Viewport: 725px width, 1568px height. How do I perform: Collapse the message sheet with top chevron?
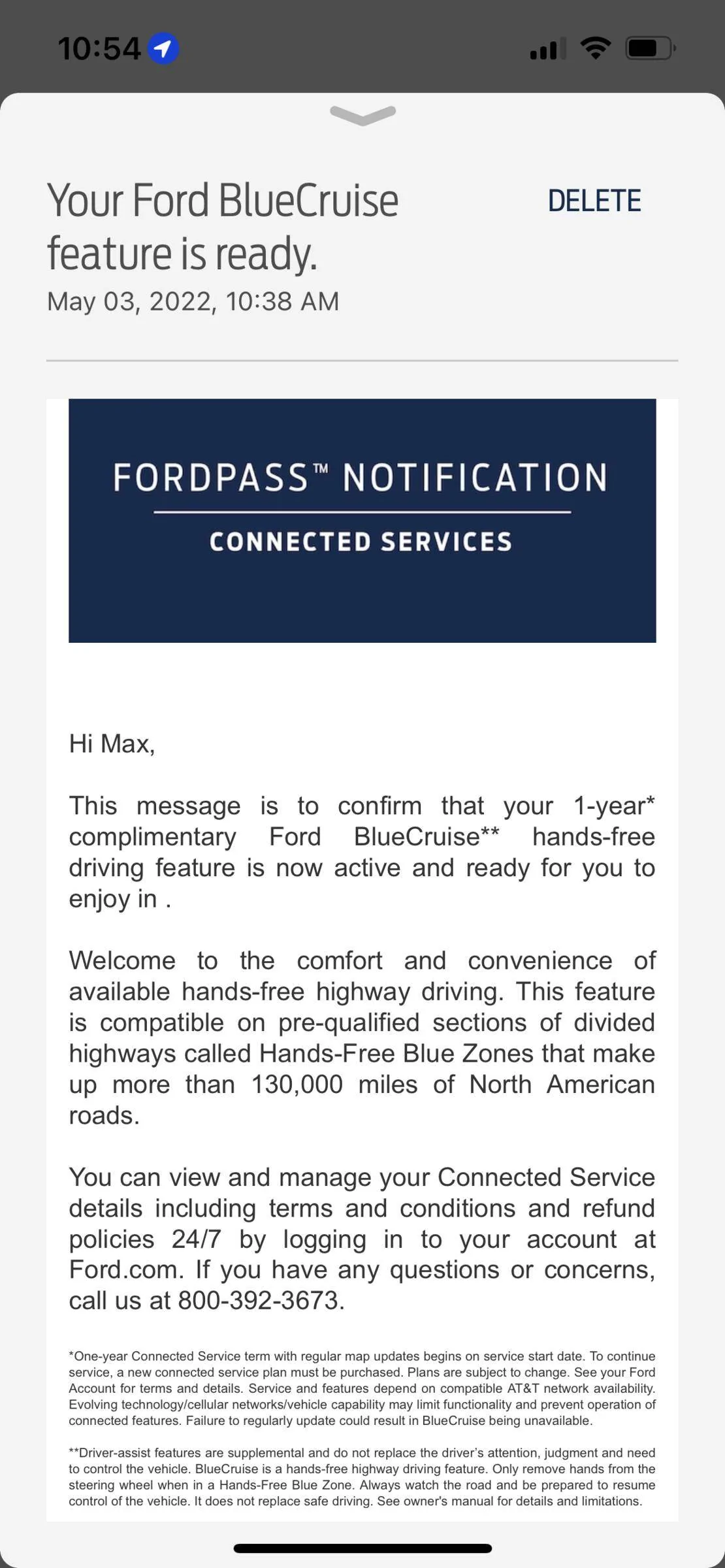click(x=362, y=115)
